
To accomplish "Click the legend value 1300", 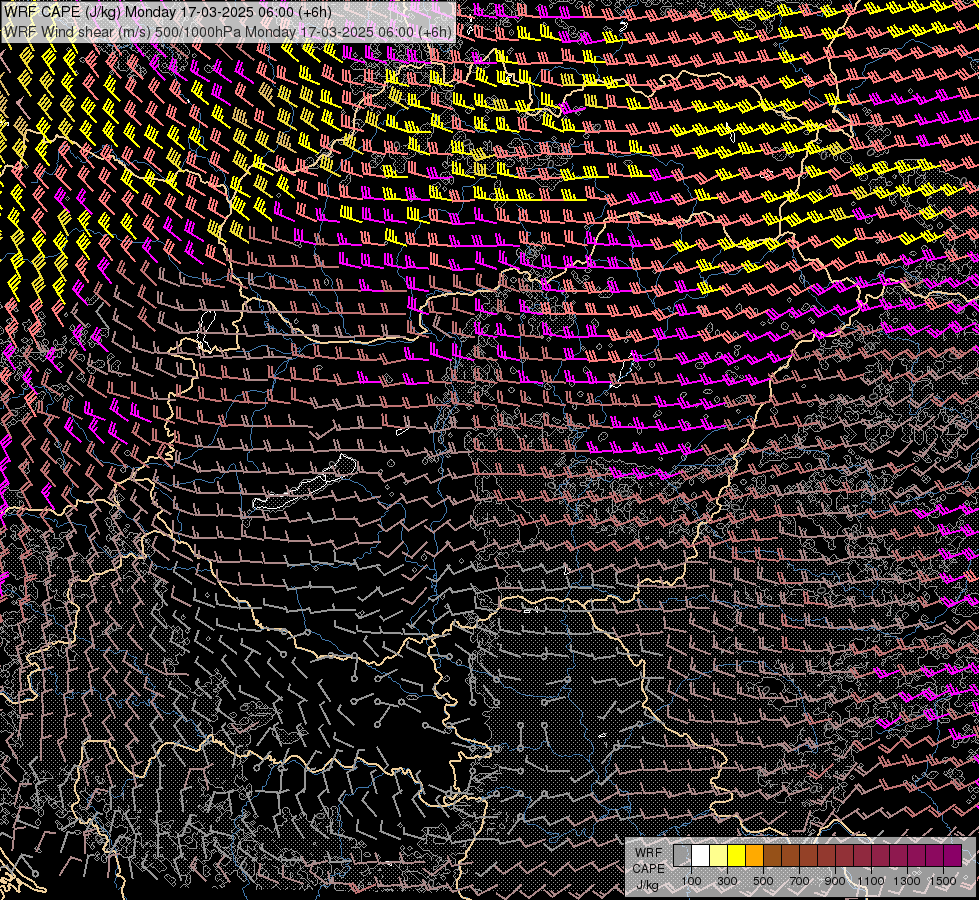I will [x=907, y=881].
